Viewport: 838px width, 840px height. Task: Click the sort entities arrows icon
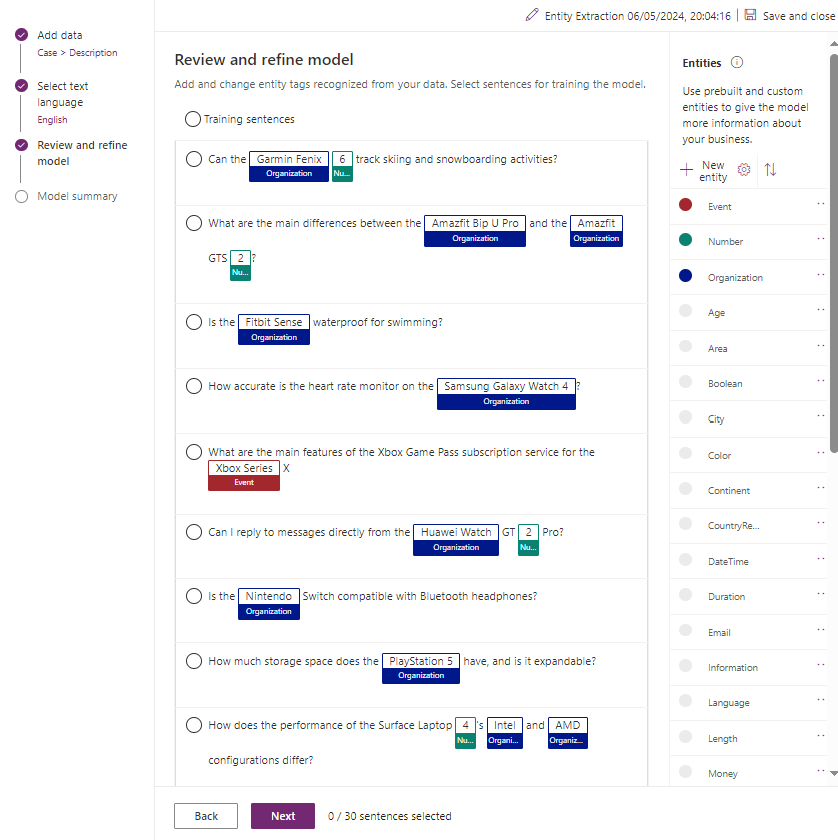770,170
